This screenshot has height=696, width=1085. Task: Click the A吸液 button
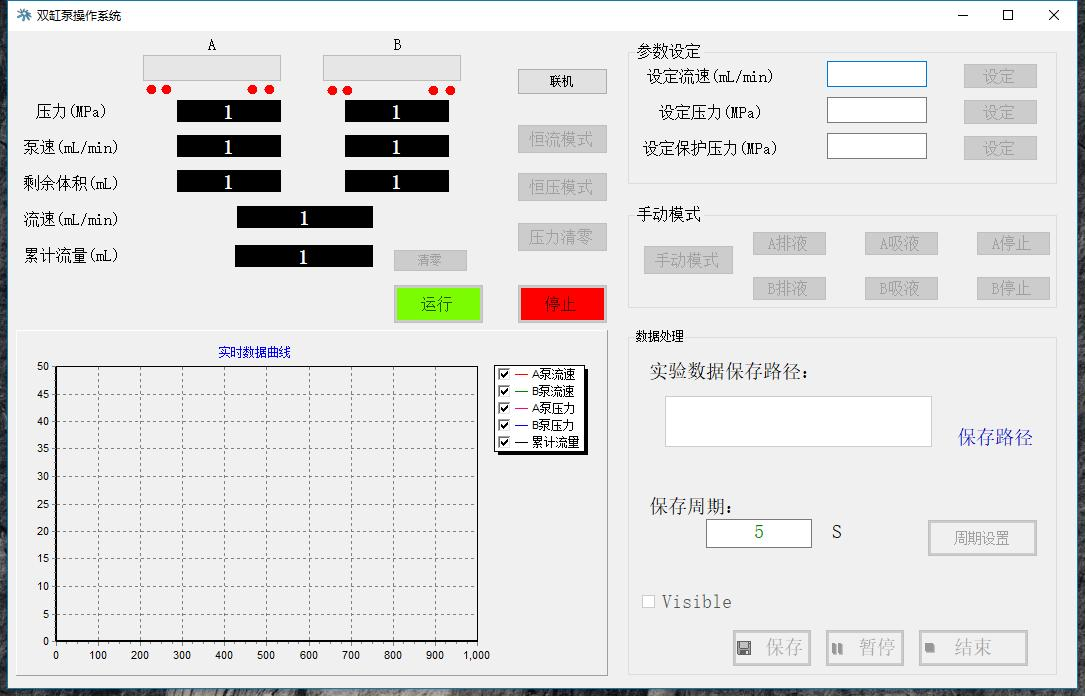901,244
